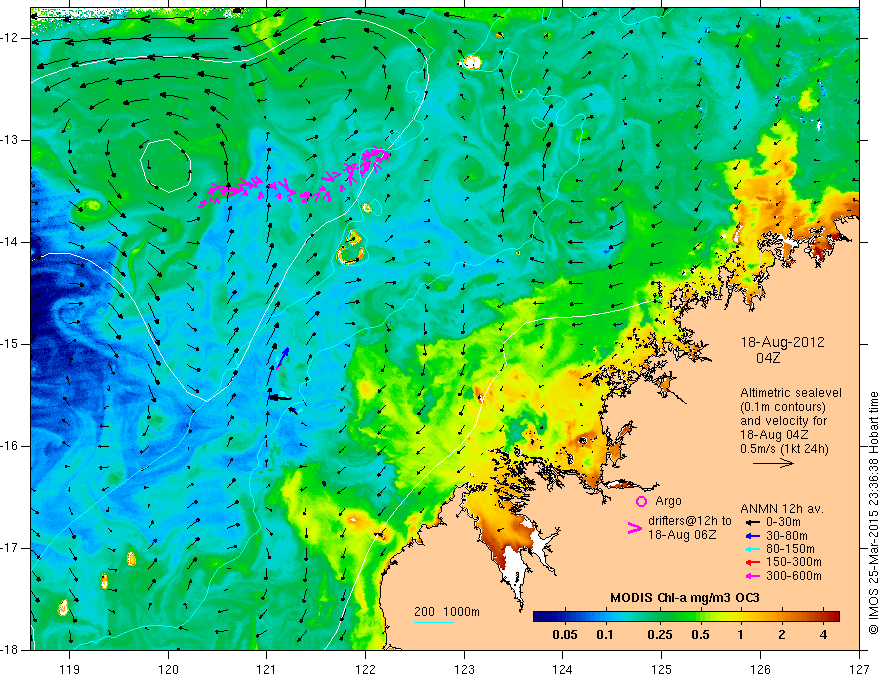The image size is (880, 680).
Task: Click the latitude axis label '-12'
Action: pos(10,38)
